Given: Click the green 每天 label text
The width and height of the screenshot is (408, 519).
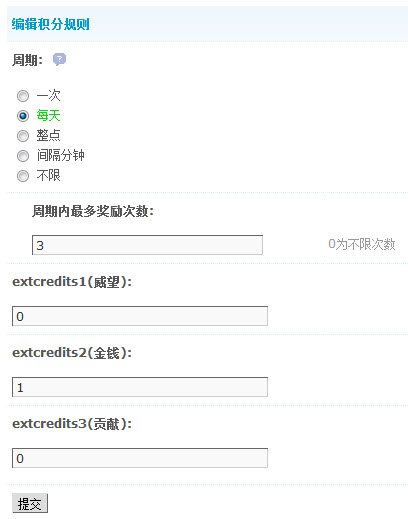Looking at the screenshot, I should (x=48, y=116).
